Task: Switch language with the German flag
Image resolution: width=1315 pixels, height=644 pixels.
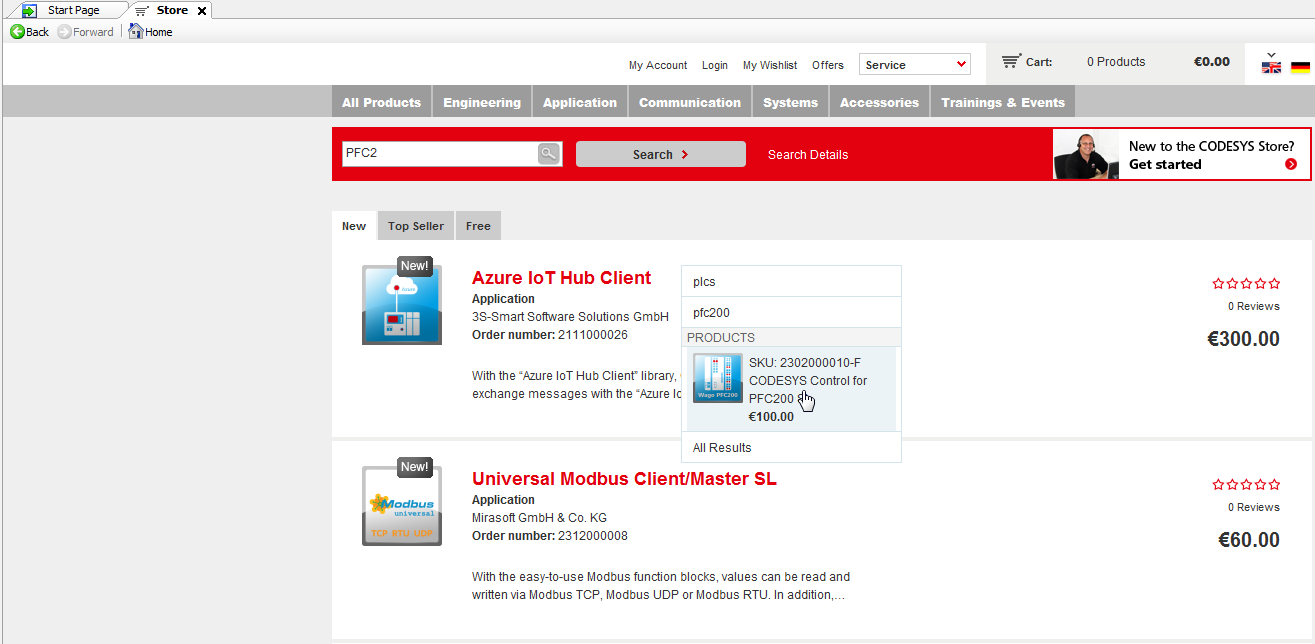Action: 1300,68
